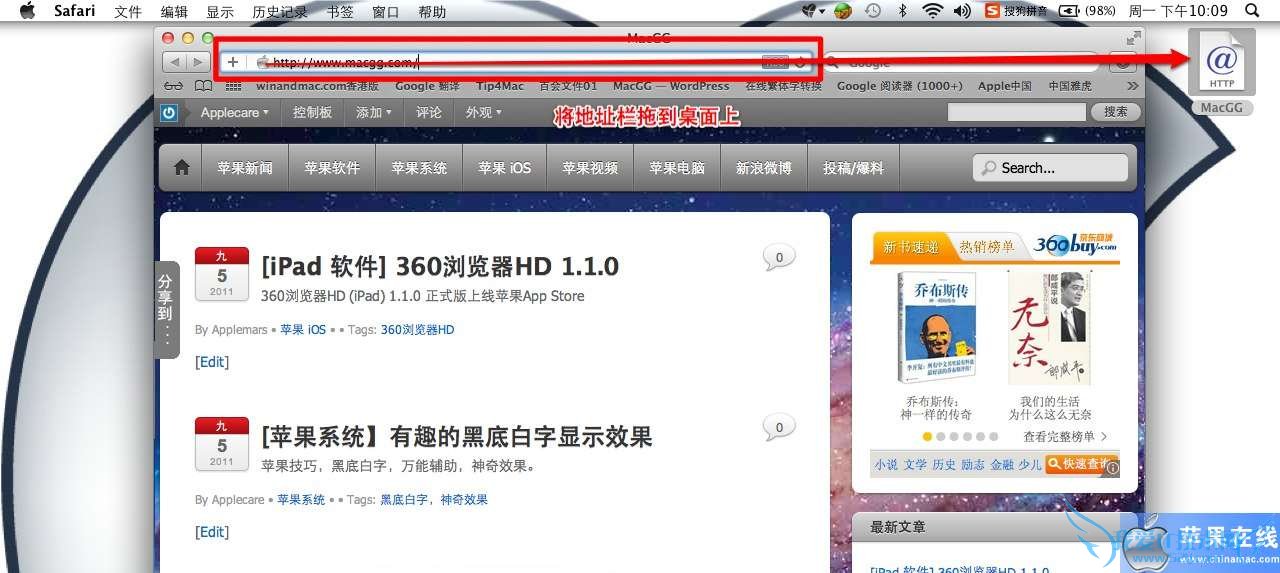
Task: Open the 书签 menu
Action: [340, 12]
